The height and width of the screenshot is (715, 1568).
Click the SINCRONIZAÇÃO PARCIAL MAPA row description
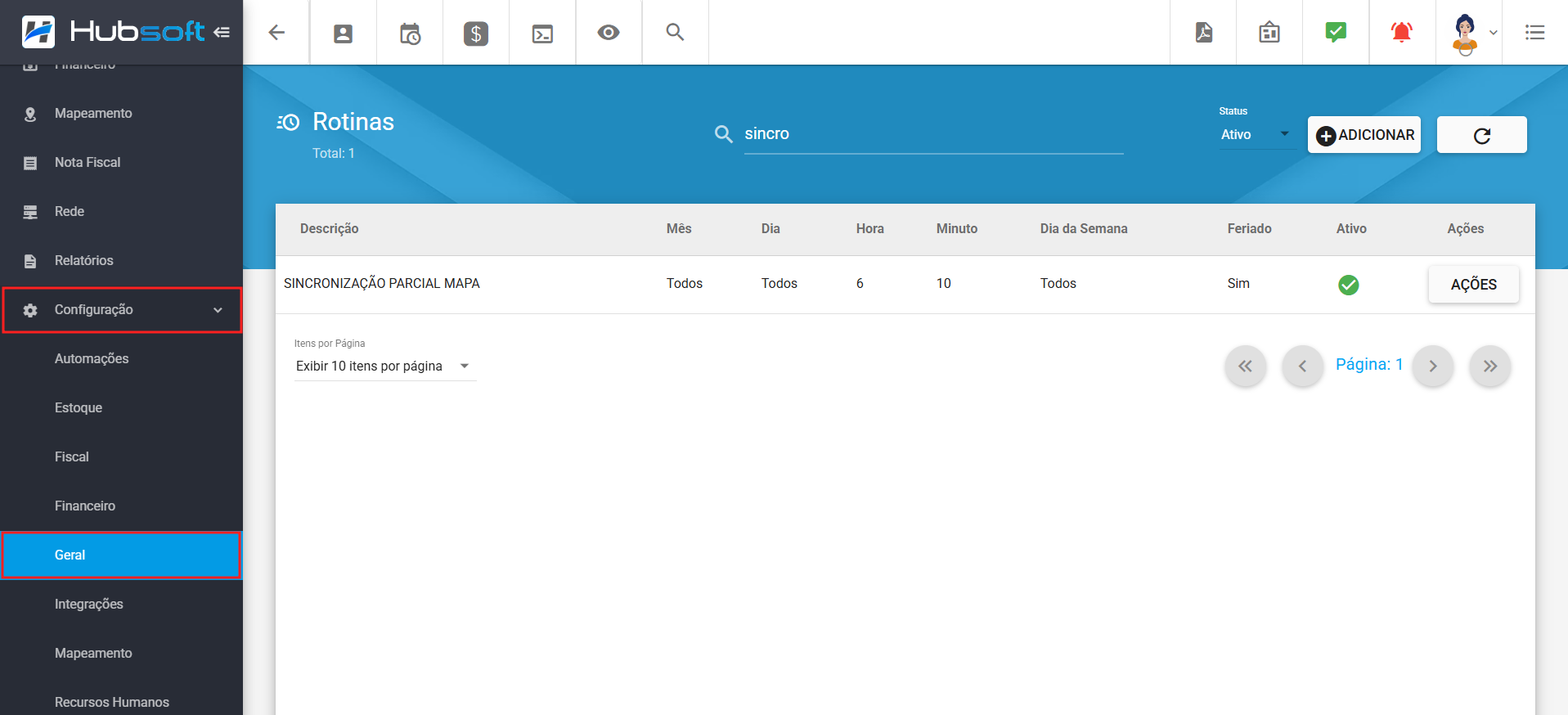(382, 283)
